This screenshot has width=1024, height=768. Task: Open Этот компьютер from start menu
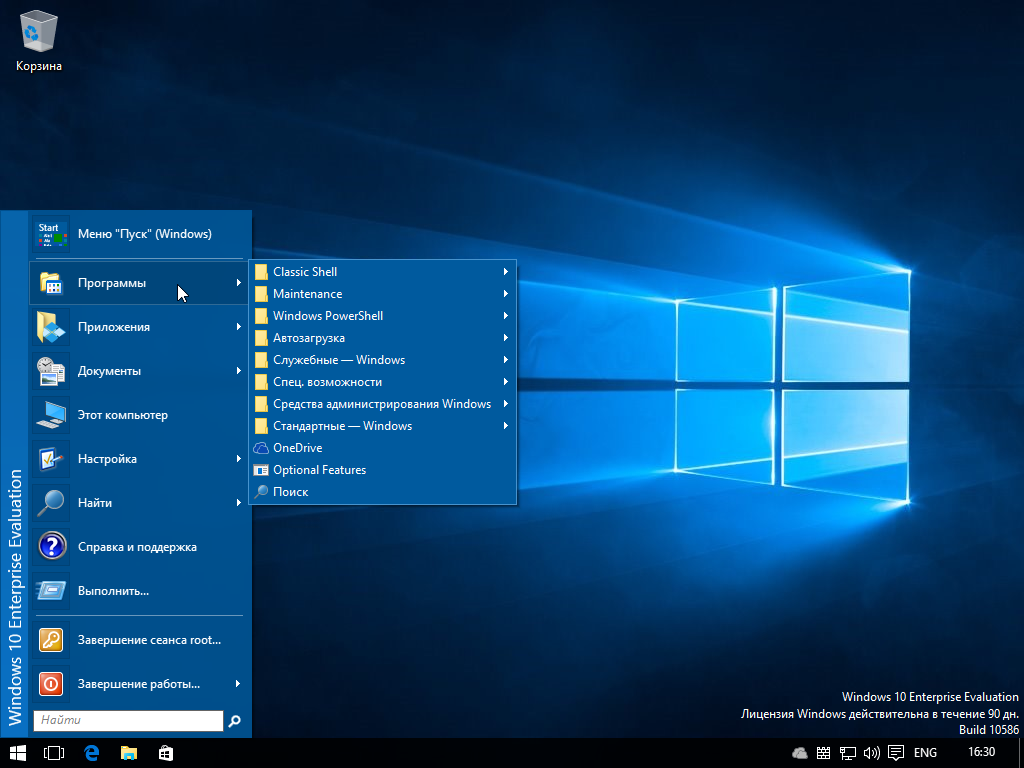click(140, 415)
